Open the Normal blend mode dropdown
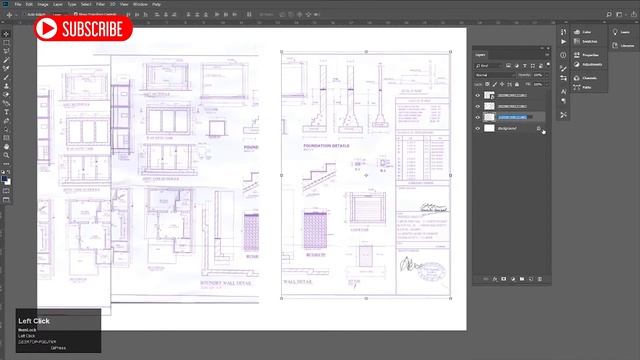 tap(495, 75)
